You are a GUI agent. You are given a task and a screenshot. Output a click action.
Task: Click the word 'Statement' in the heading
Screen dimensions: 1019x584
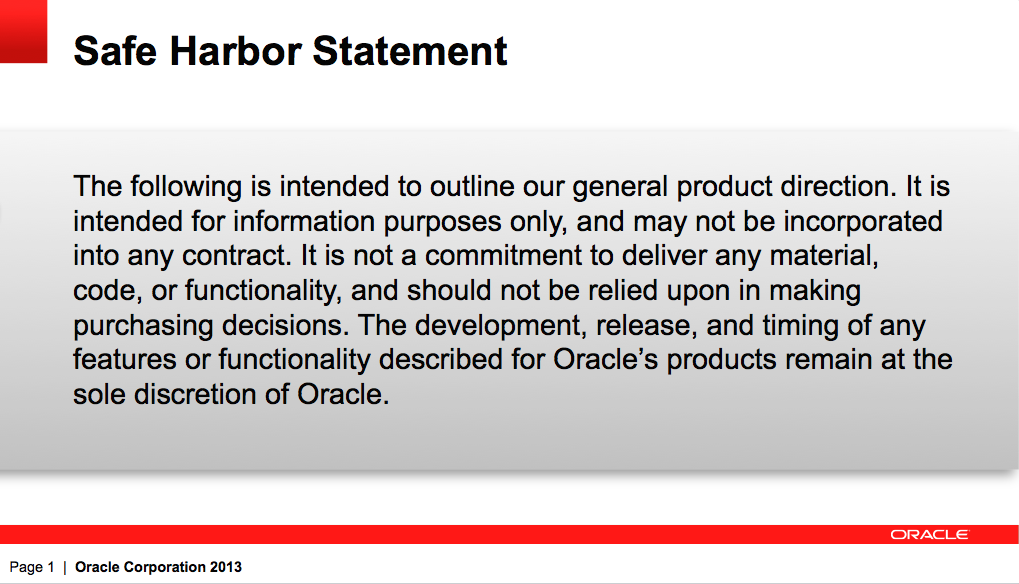click(x=410, y=51)
